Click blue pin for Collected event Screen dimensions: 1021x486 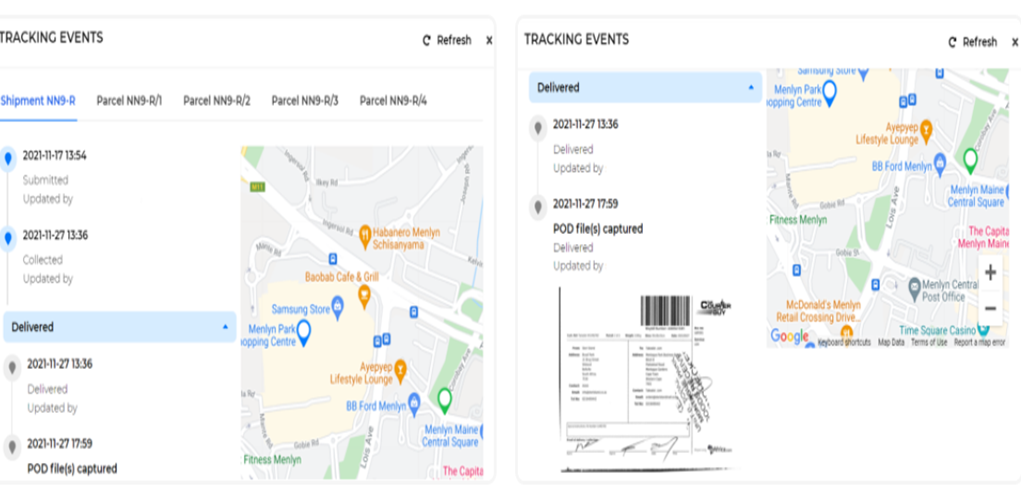point(9,237)
